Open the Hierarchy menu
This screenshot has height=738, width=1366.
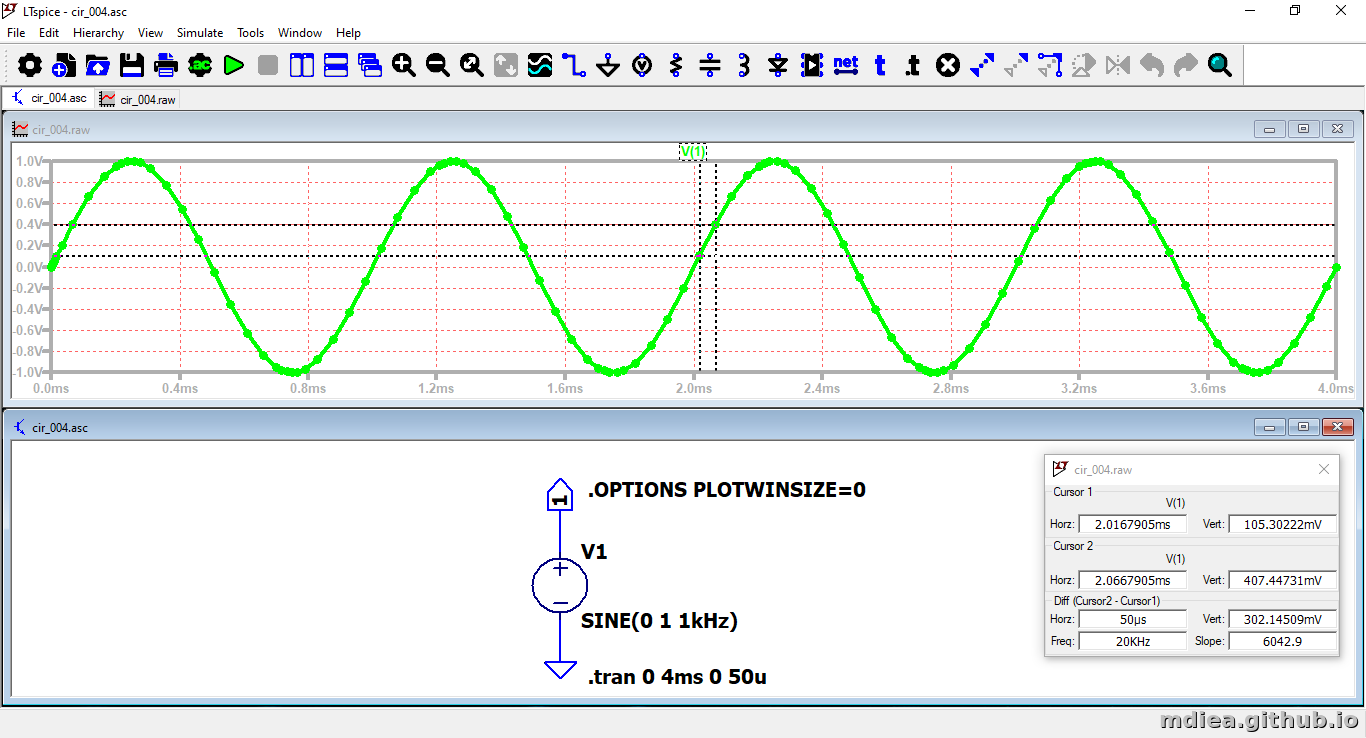click(98, 33)
